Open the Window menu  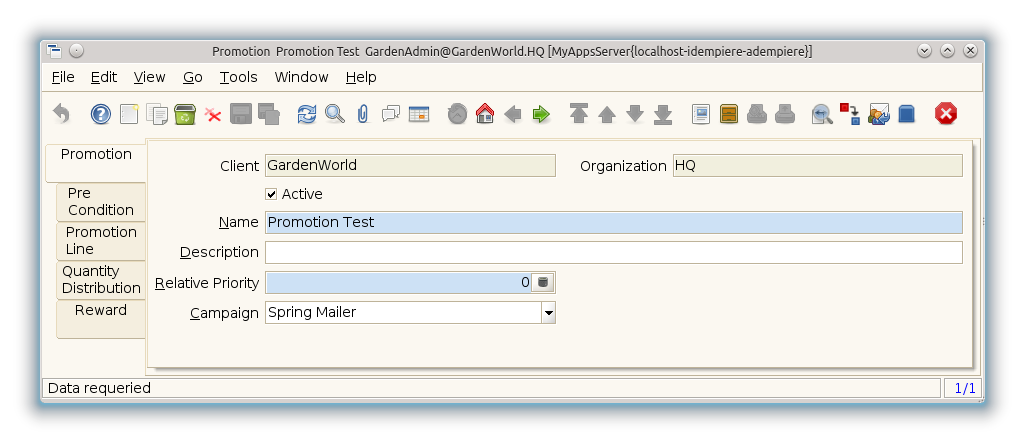coord(301,77)
